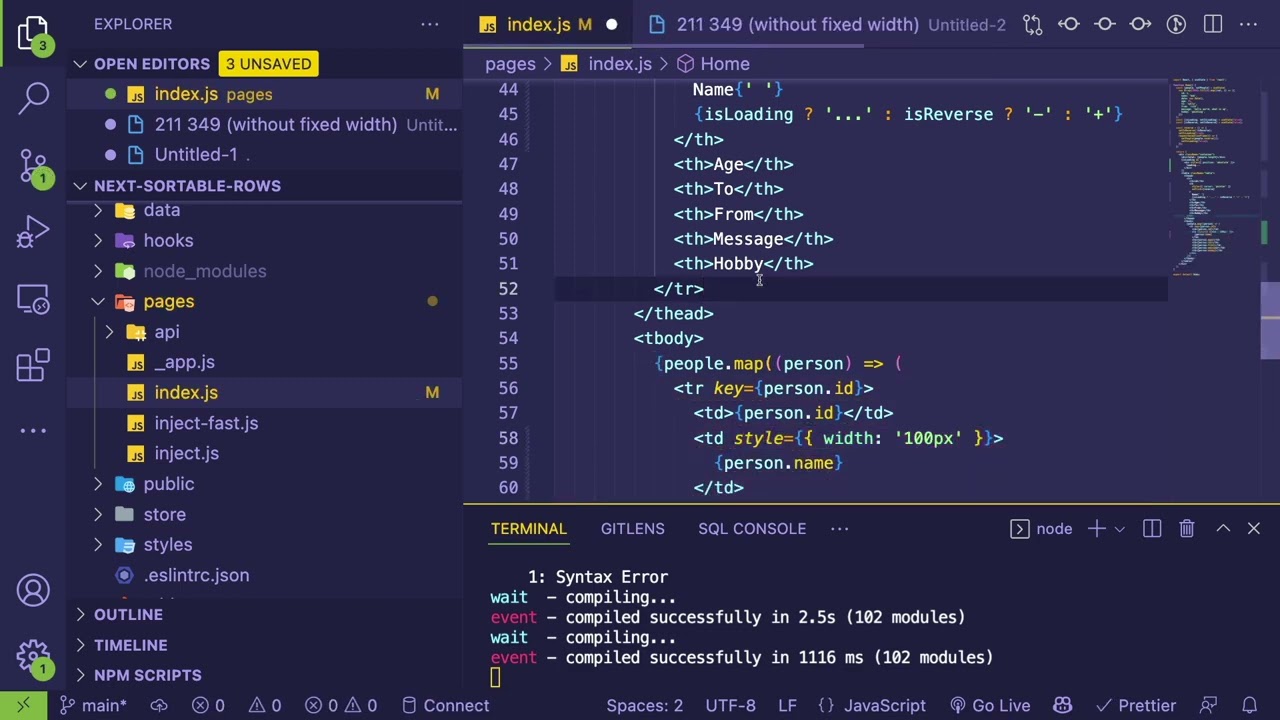Toggle Go Live server
The height and width of the screenshot is (720, 1280).
(x=989, y=705)
